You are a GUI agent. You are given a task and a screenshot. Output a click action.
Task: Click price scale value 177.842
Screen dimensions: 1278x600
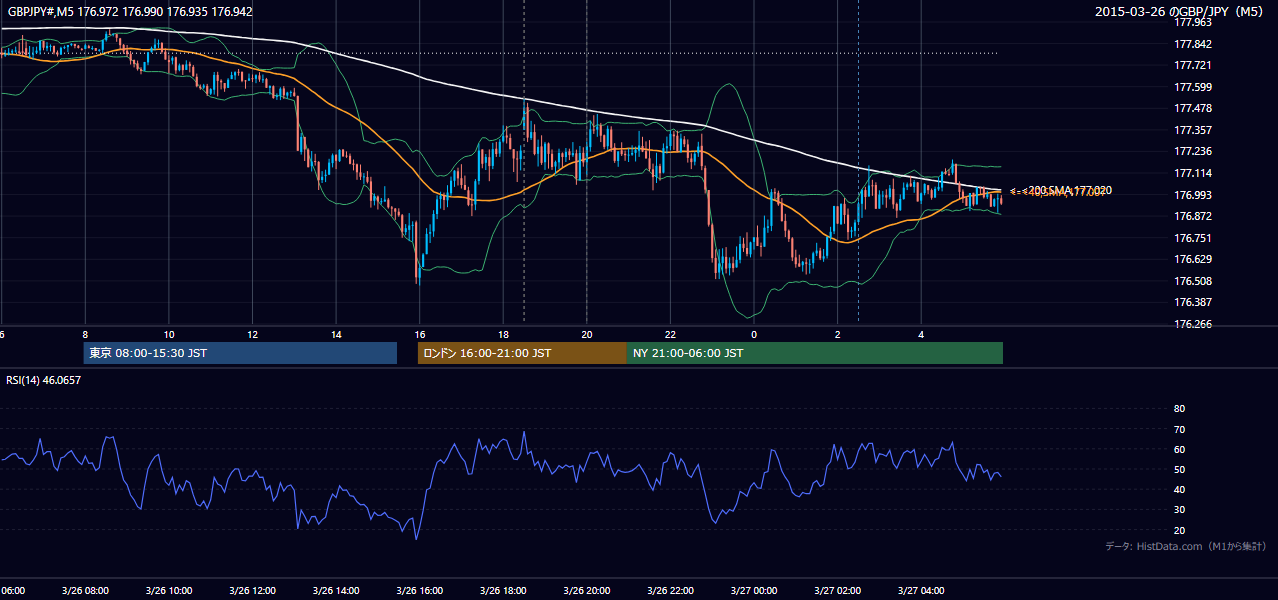point(1192,44)
